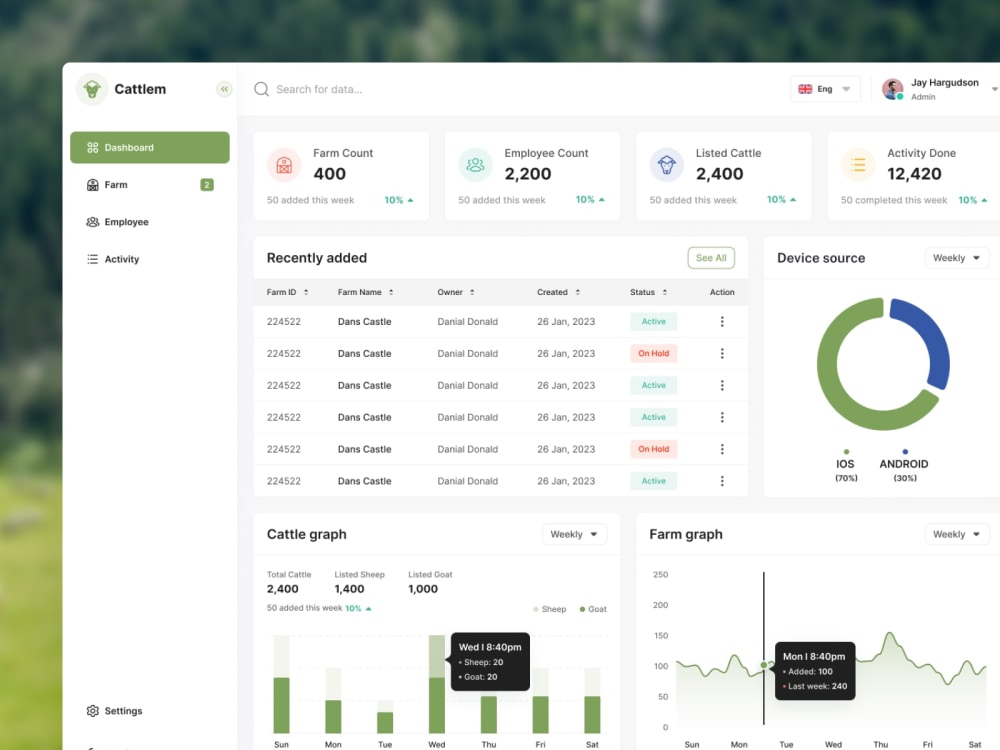The width and height of the screenshot is (1000, 750).
Task: Sort the table by Created date
Action: (x=578, y=292)
